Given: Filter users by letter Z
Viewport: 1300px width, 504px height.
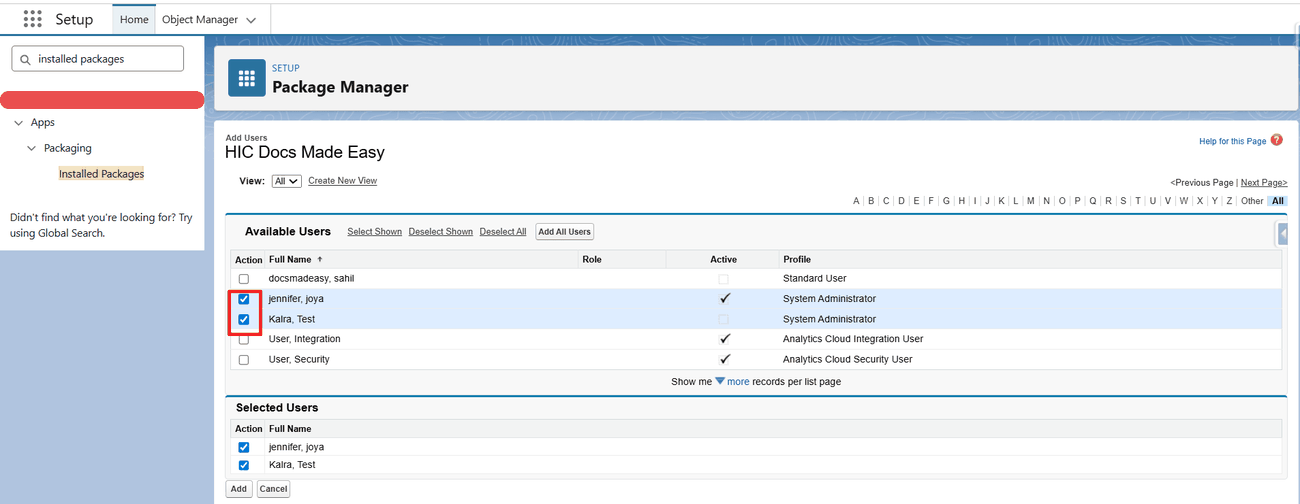Looking at the screenshot, I should (x=1229, y=201).
